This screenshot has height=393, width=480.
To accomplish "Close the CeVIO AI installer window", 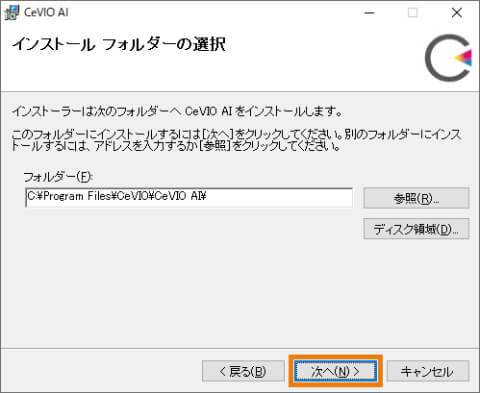I will (456, 13).
